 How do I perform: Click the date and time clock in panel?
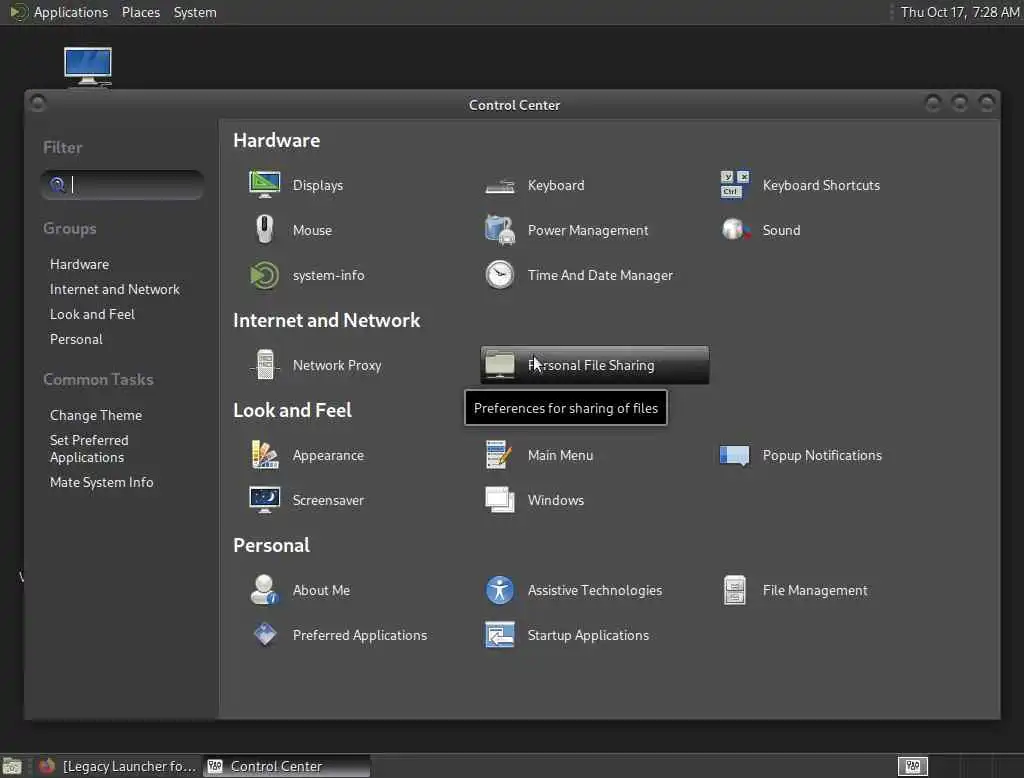(x=960, y=12)
